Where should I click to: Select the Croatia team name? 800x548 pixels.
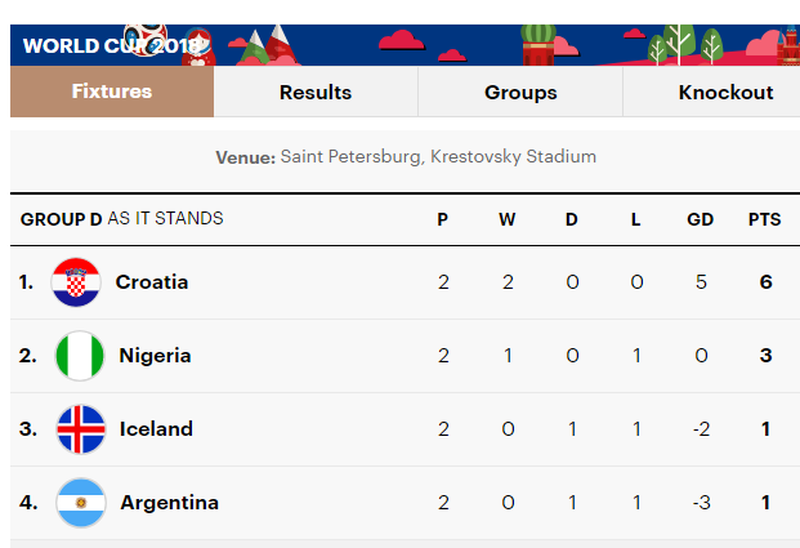coord(152,282)
